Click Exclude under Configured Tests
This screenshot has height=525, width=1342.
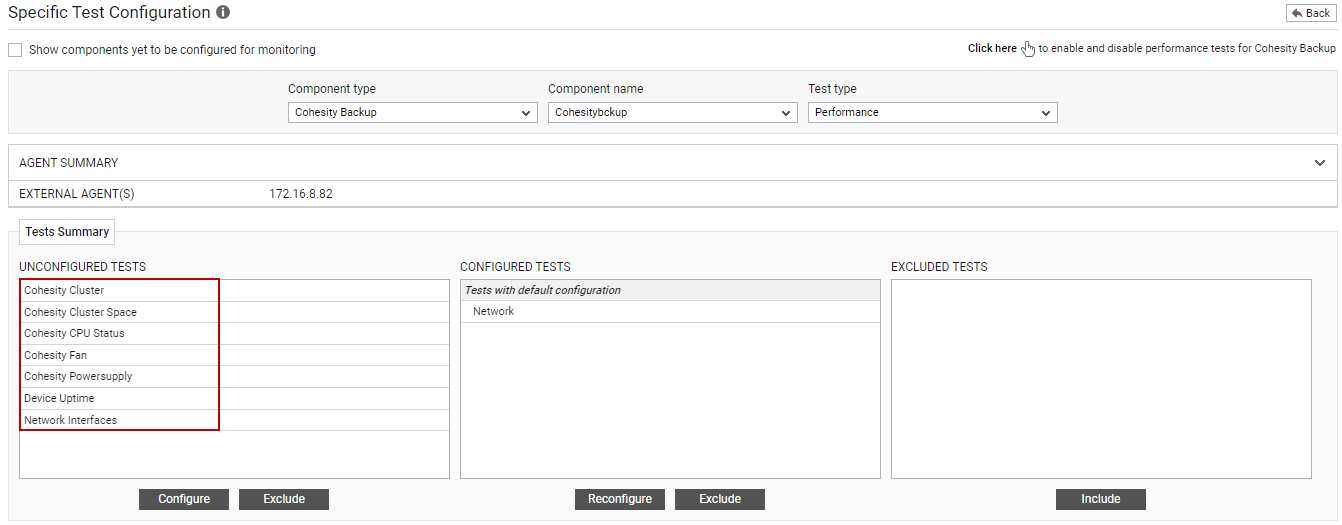pos(720,499)
